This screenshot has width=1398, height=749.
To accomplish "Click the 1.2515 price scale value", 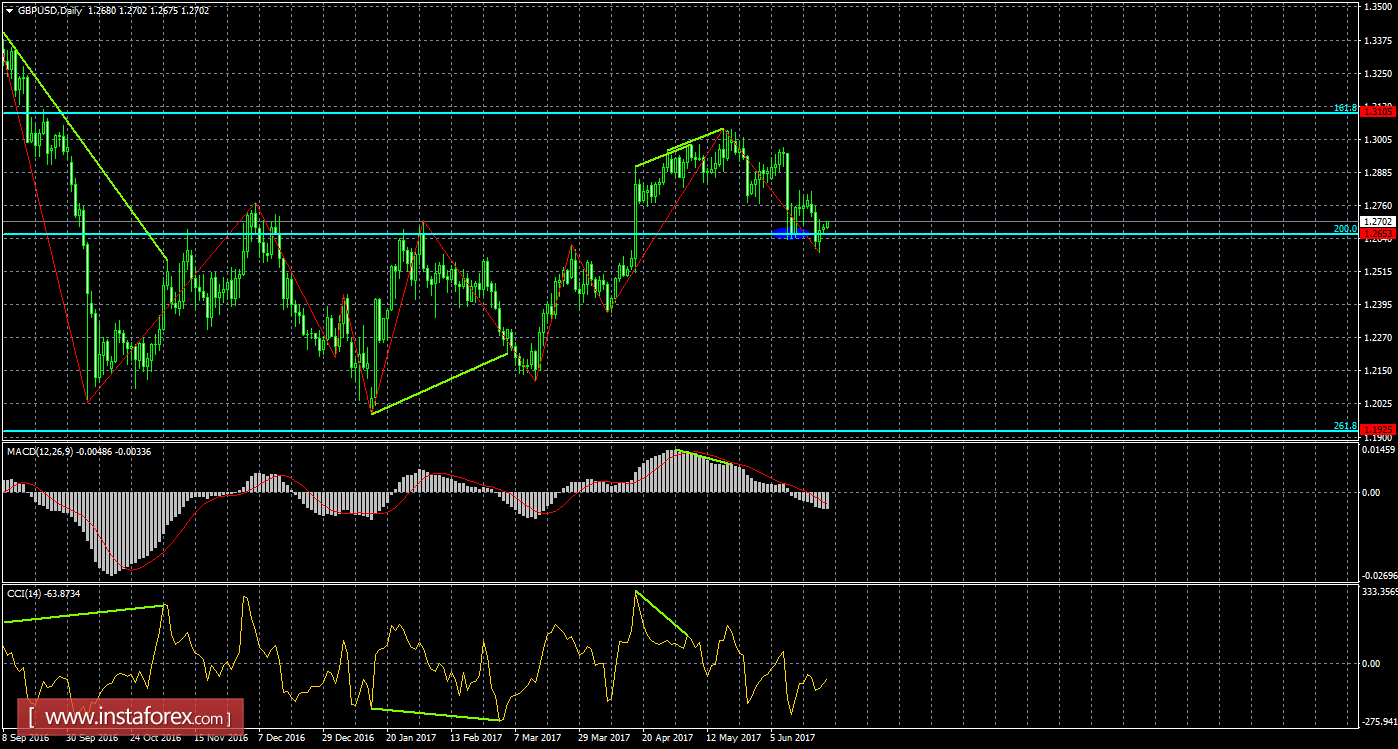I will click(1379, 271).
